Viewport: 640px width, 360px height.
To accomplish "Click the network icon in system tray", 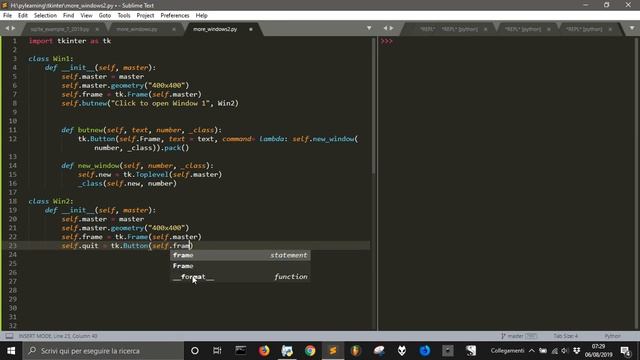I will click(554, 351).
